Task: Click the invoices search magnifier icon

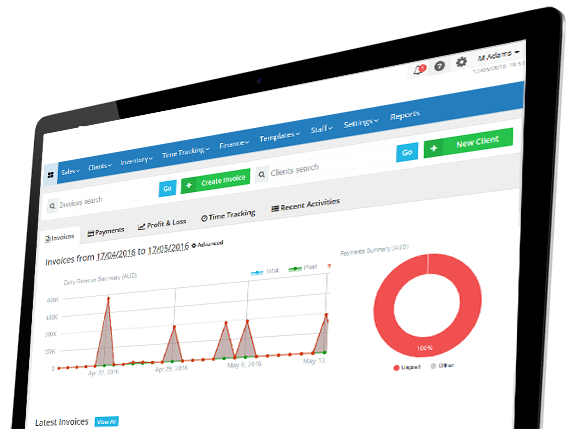Action: point(52,206)
